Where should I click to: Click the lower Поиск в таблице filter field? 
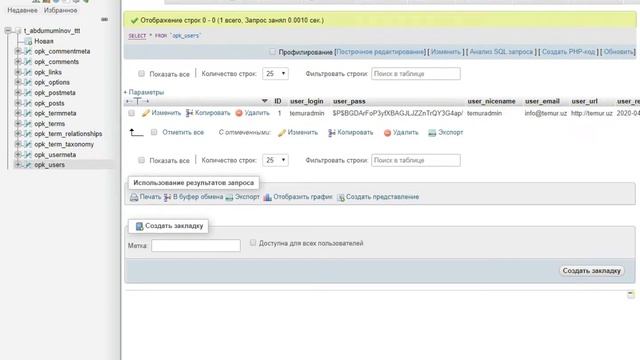[x=416, y=160]
